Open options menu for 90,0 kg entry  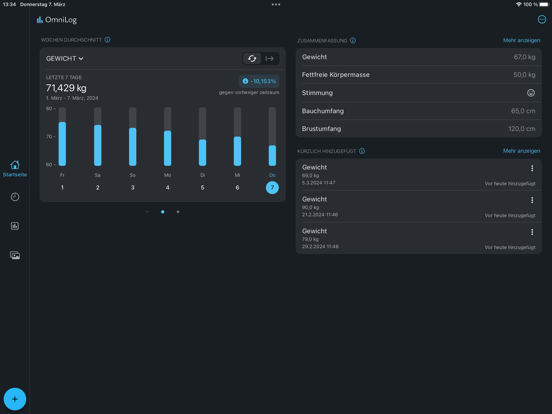click(x=532, y=200)
